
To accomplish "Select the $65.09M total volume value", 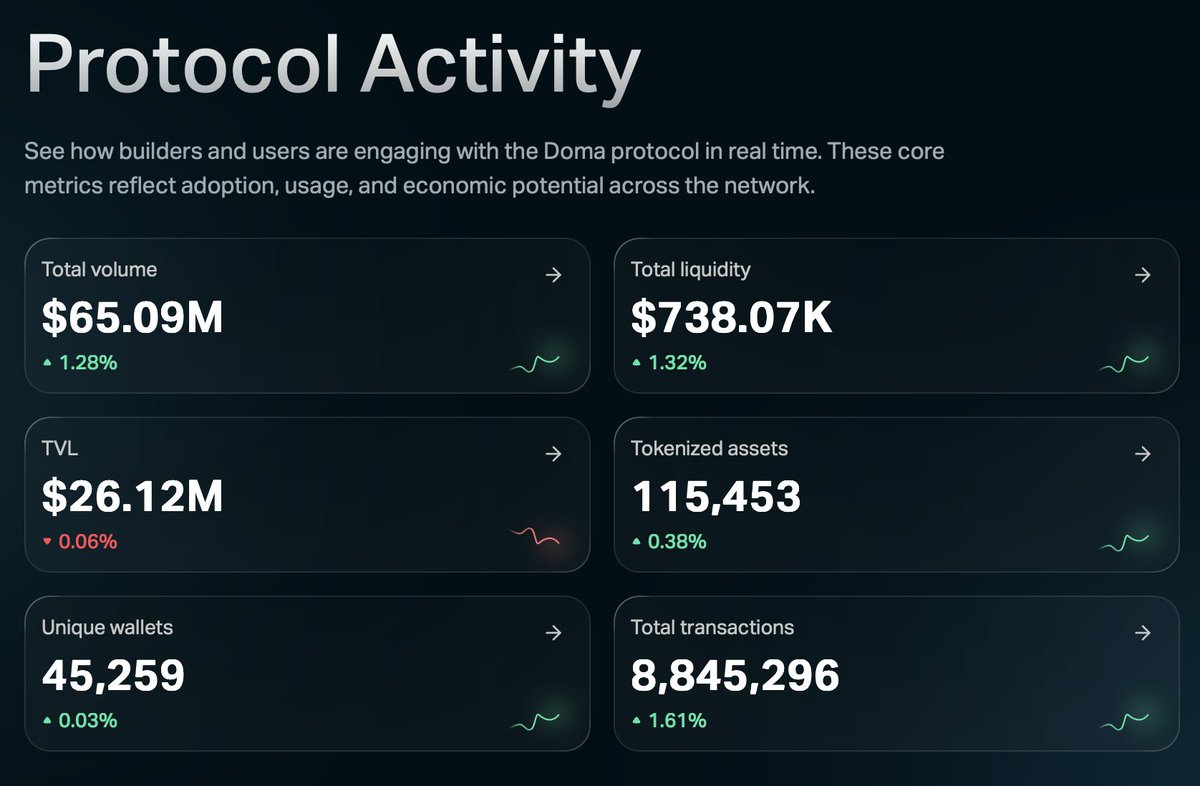I will click(x=133, y=317).
